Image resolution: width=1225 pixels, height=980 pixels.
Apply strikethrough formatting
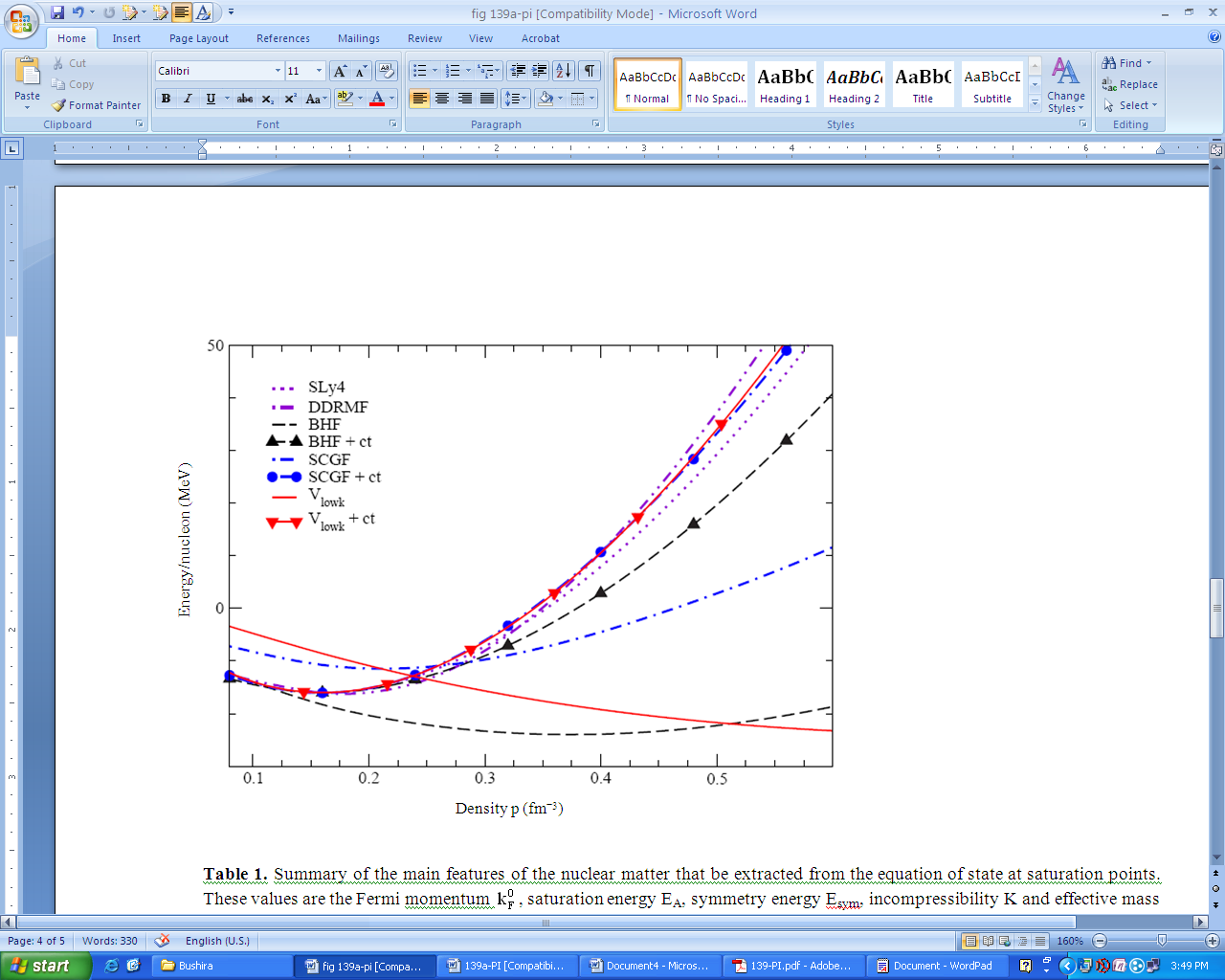(x=245, y=99)
